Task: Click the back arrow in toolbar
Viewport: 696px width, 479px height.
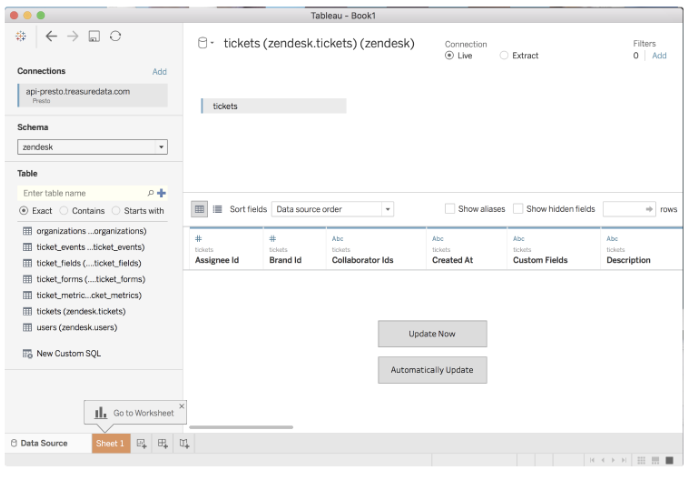Action: [x=52, y=36]
